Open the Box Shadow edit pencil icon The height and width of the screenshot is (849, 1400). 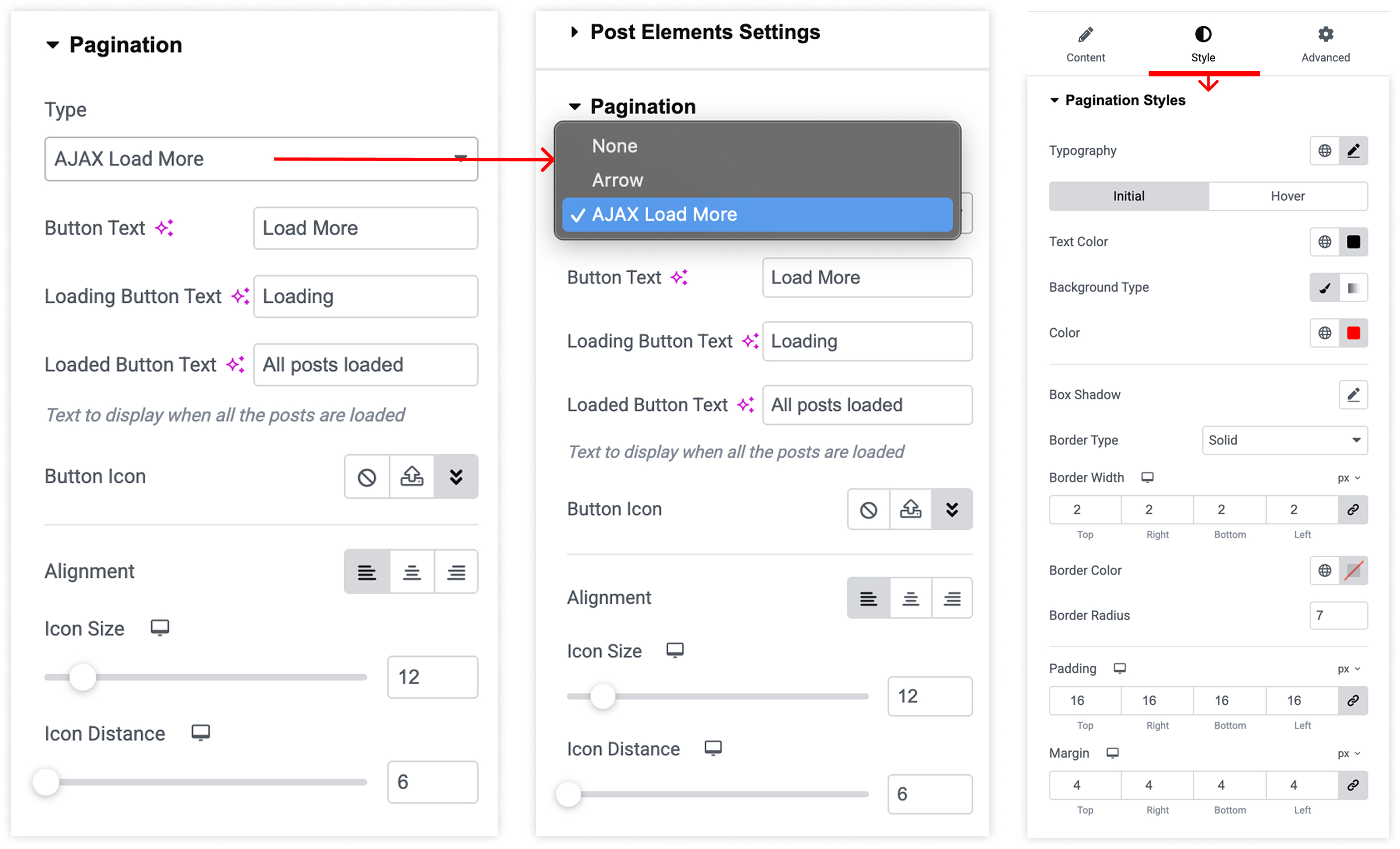[x=1353, y=395]
